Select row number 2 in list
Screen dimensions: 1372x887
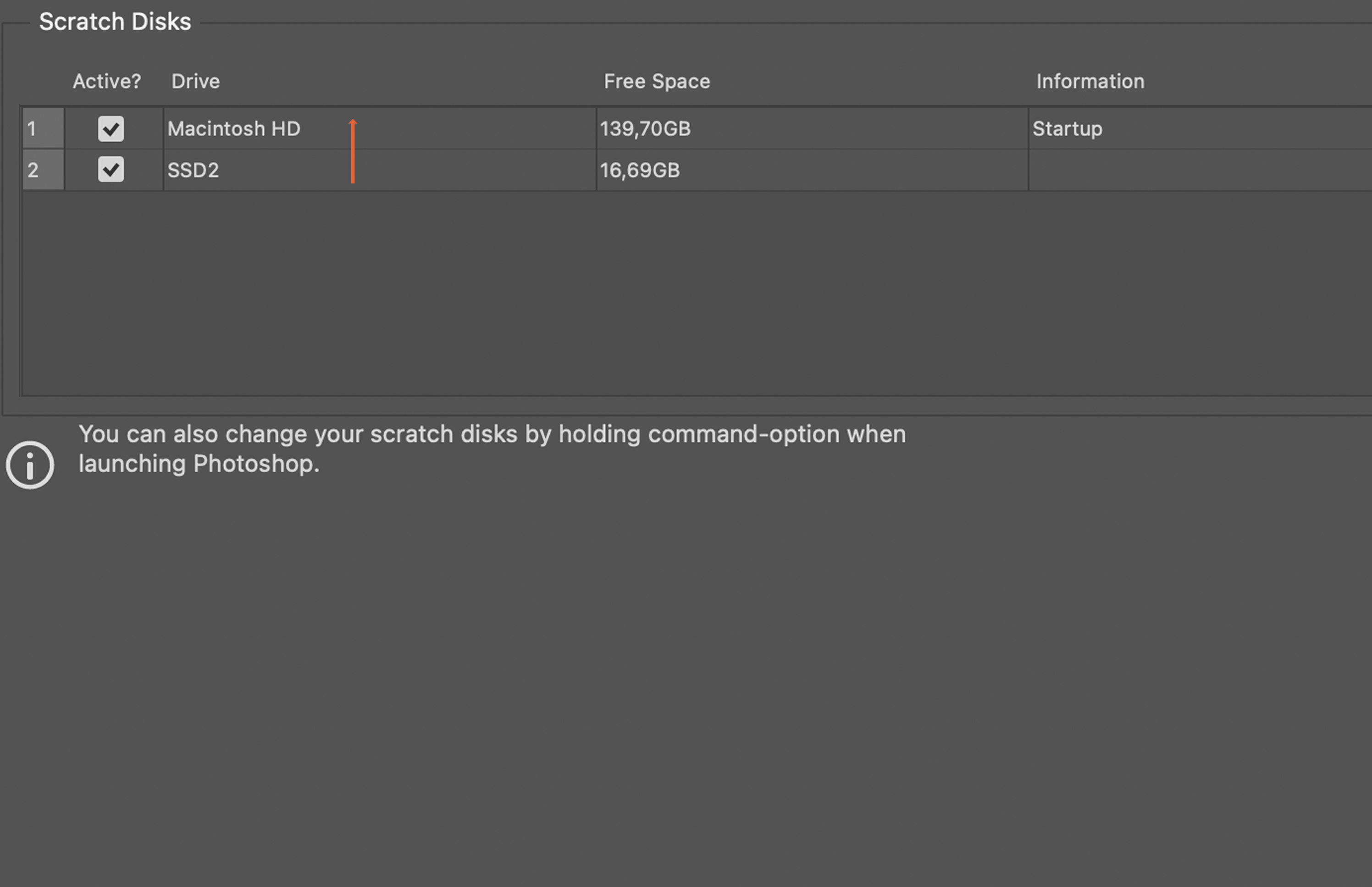pyautogui.click(x=43, y=170)
